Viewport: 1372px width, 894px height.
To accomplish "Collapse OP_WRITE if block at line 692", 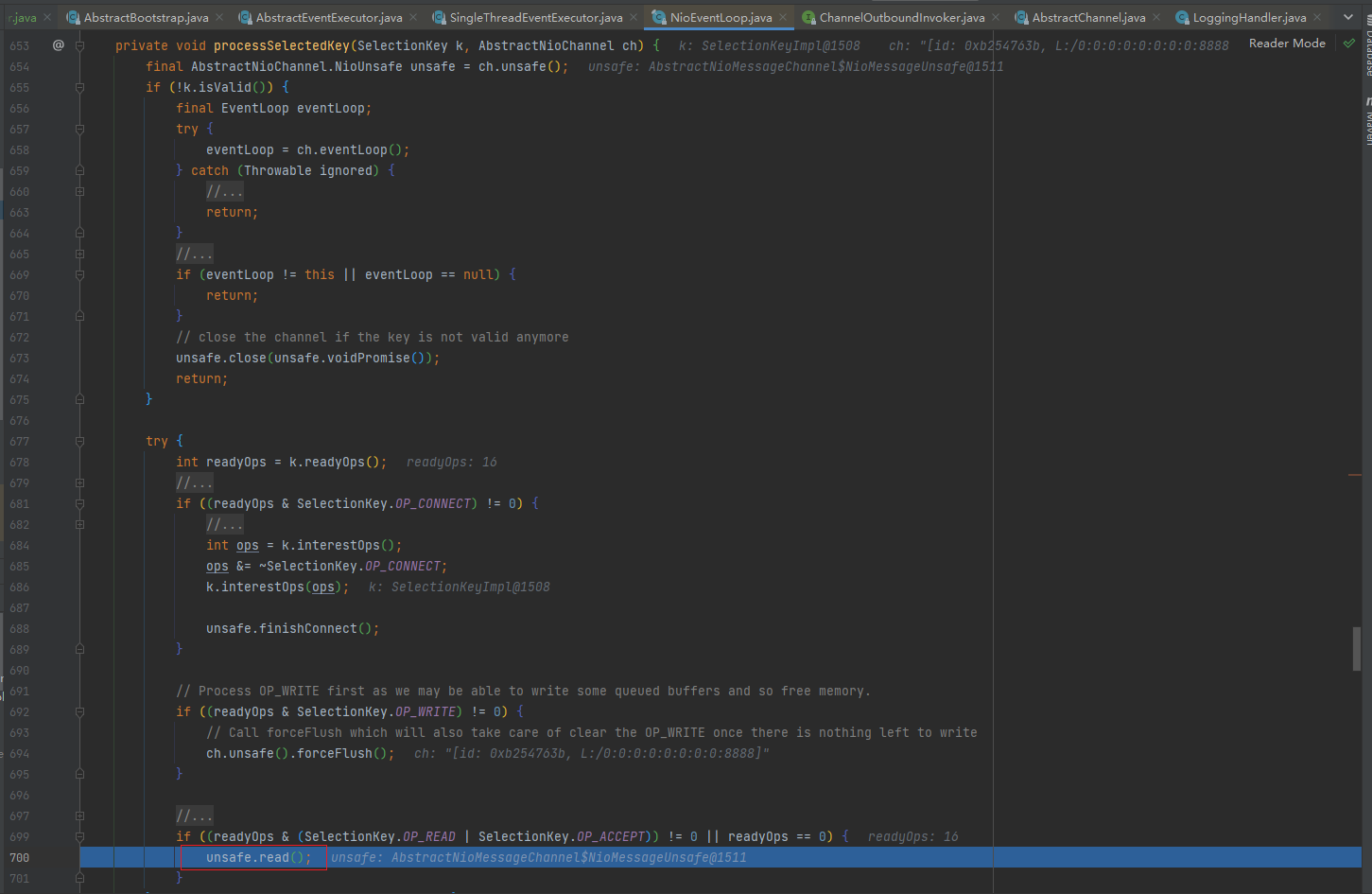I will point(79,711).
